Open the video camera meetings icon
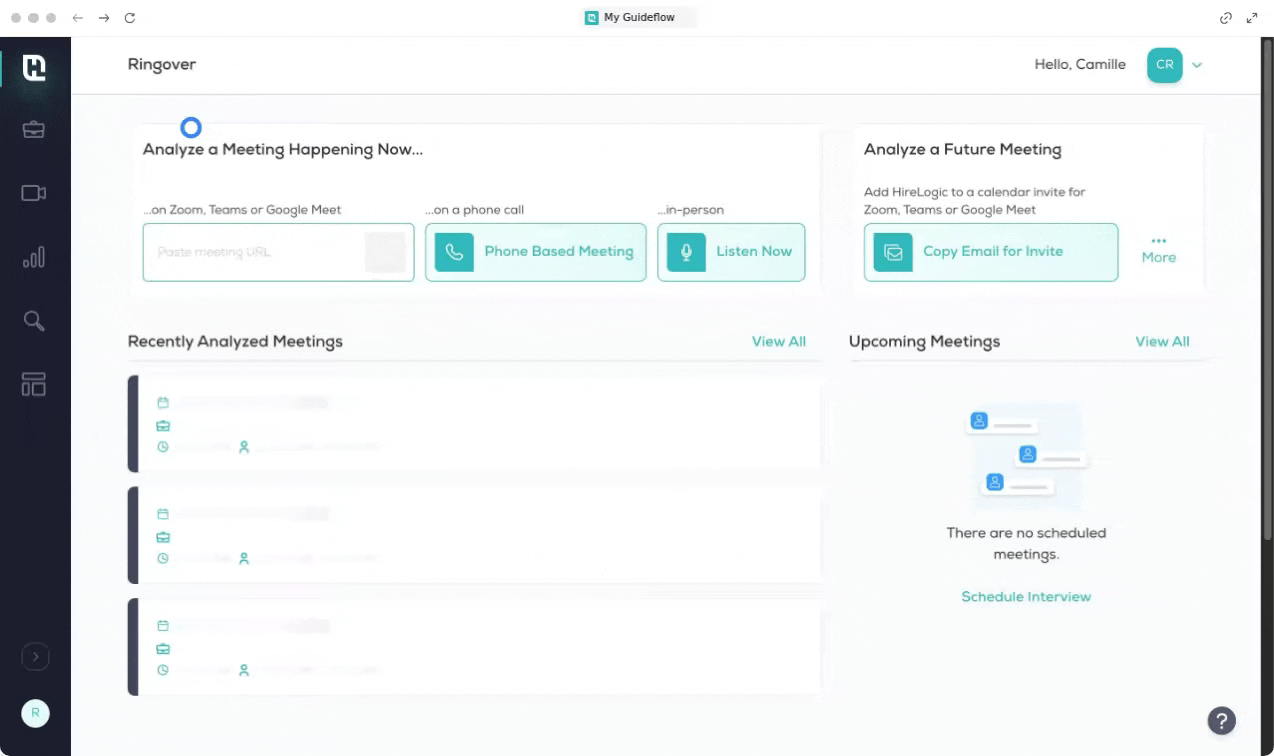Screen dimensions: 1274x756 [x=34, y=193]
